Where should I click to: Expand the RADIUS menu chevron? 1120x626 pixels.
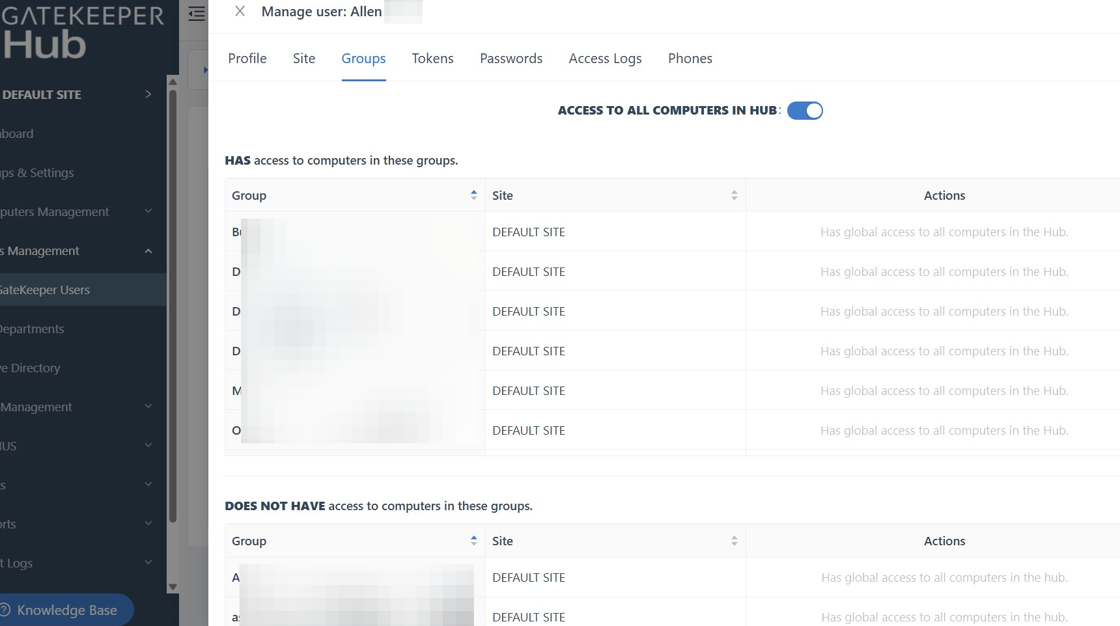[x=148, y=446]
